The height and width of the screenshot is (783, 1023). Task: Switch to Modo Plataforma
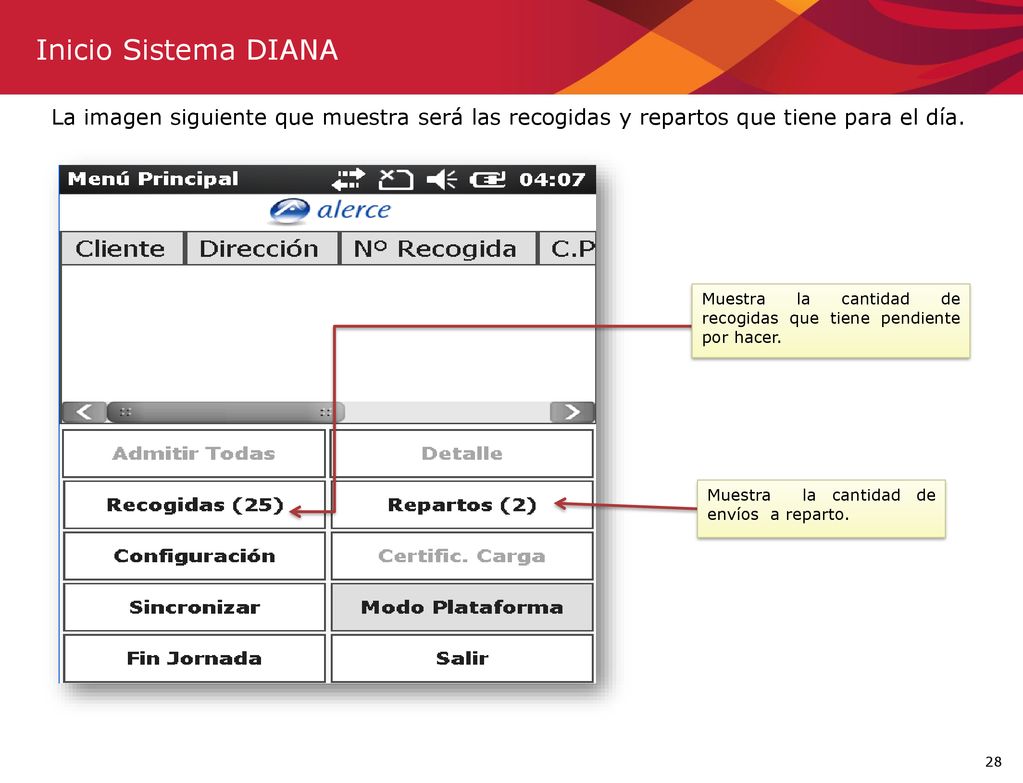click(x=462, y=607)
